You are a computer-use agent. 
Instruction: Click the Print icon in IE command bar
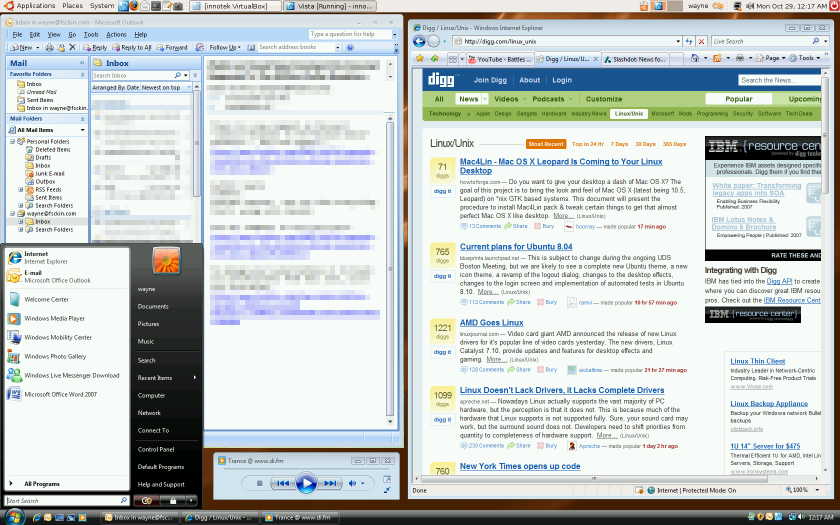tap(740, 58)
